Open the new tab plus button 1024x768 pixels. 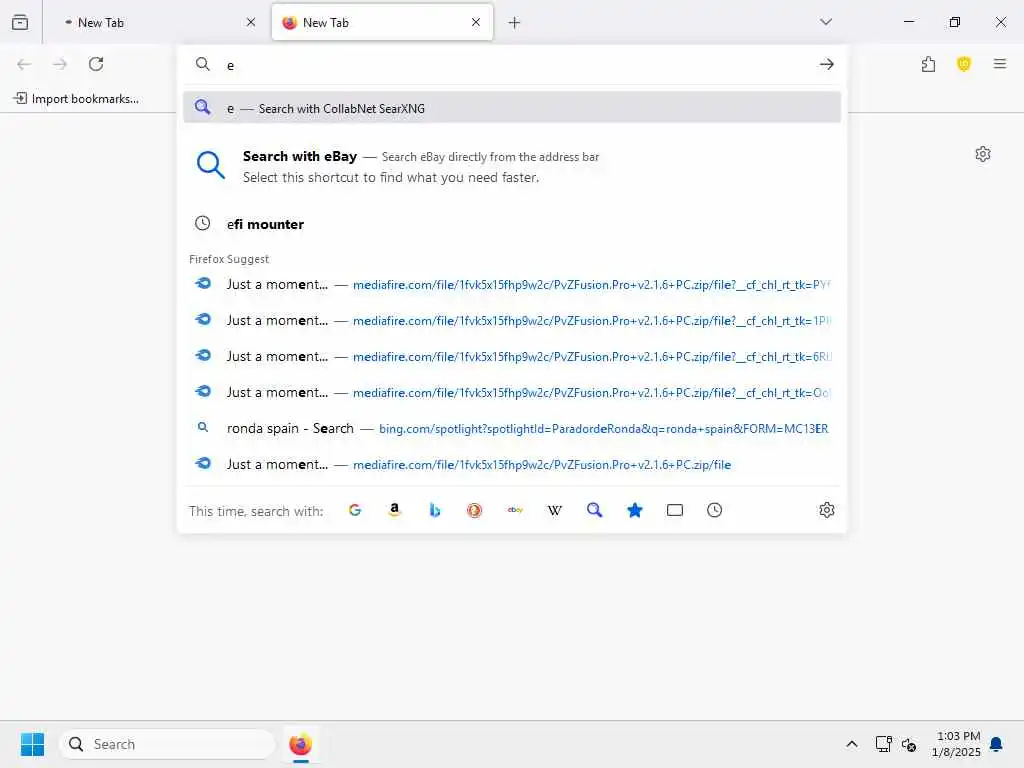(x=514, y=23)
